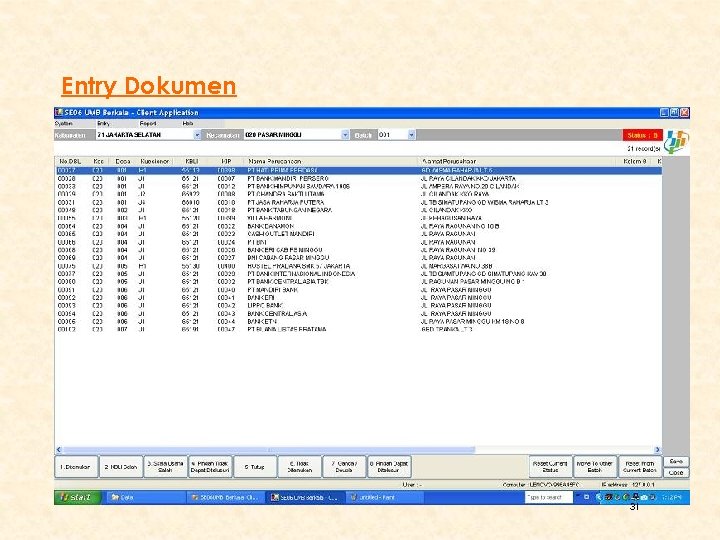Click the '3. Salah Usaha Batch' button
720x540 pixels.
coord(165,467)
